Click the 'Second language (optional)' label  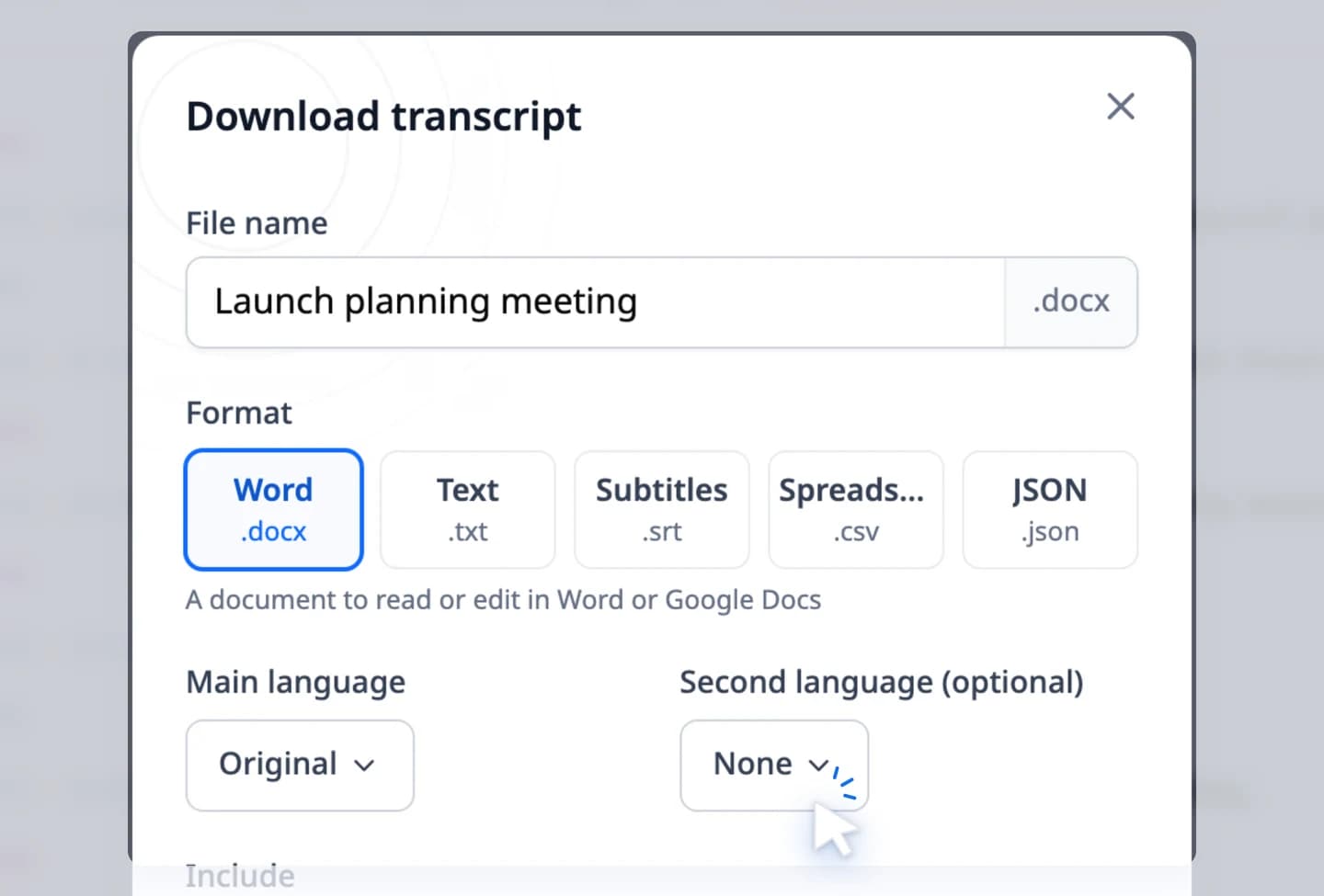point(882,683)
